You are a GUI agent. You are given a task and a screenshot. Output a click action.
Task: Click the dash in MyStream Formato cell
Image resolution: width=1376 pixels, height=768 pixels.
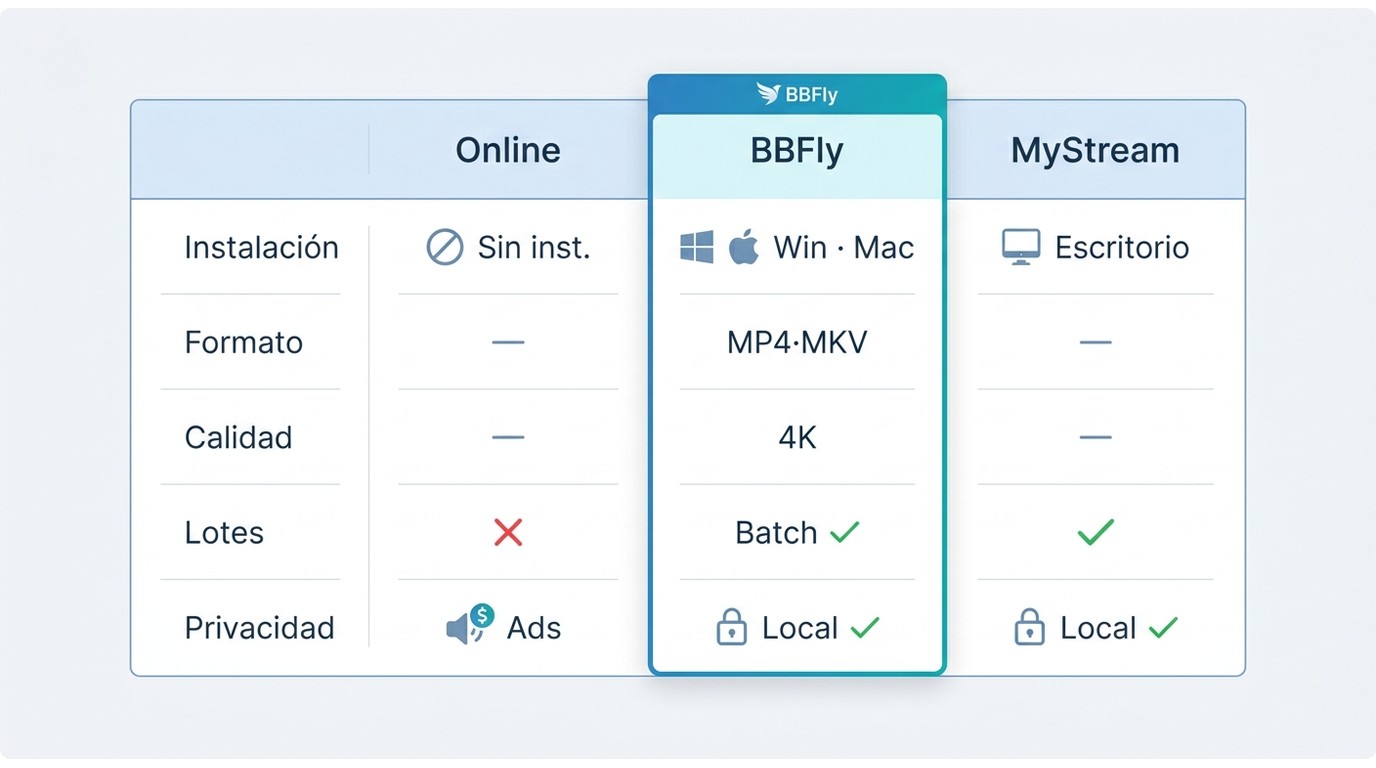1096,342
